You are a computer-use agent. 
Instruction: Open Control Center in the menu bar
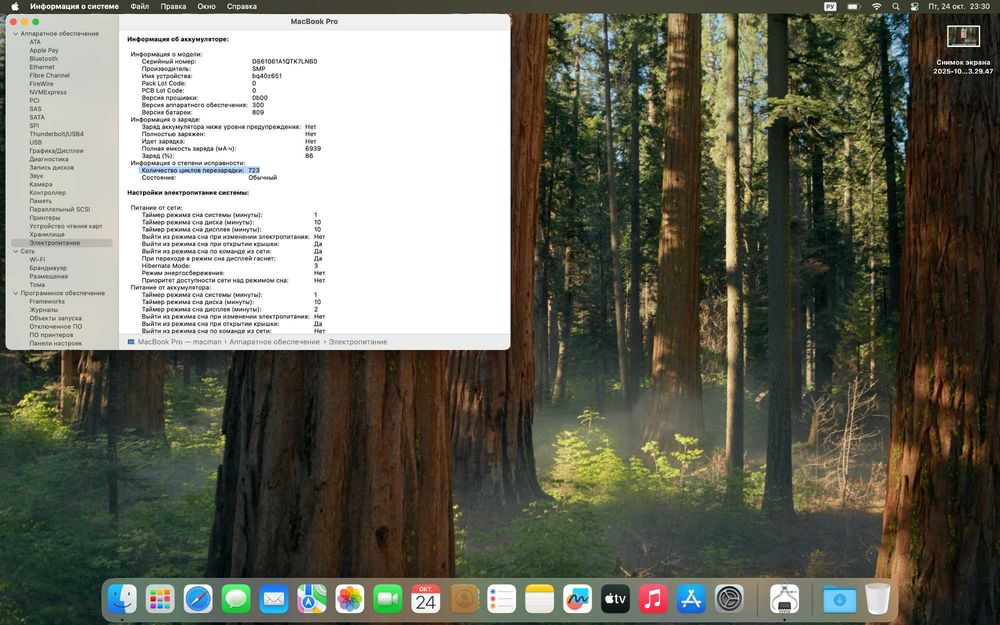914,6
